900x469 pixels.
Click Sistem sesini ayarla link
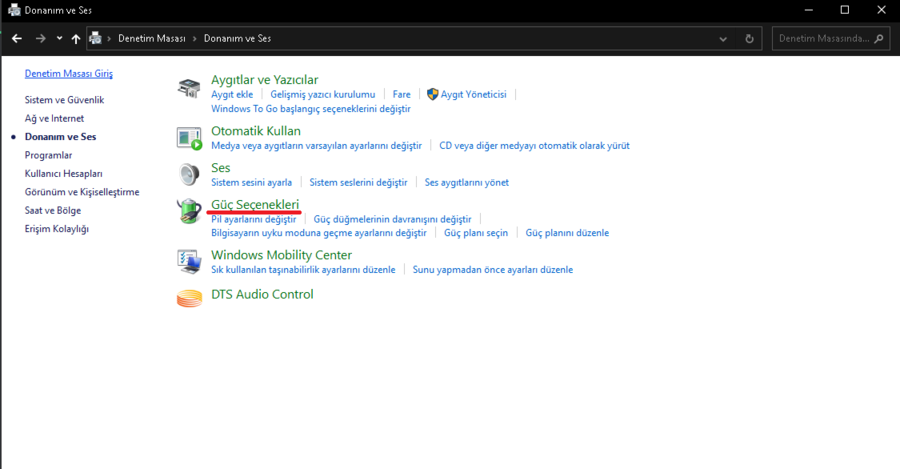tap(251, 183)
